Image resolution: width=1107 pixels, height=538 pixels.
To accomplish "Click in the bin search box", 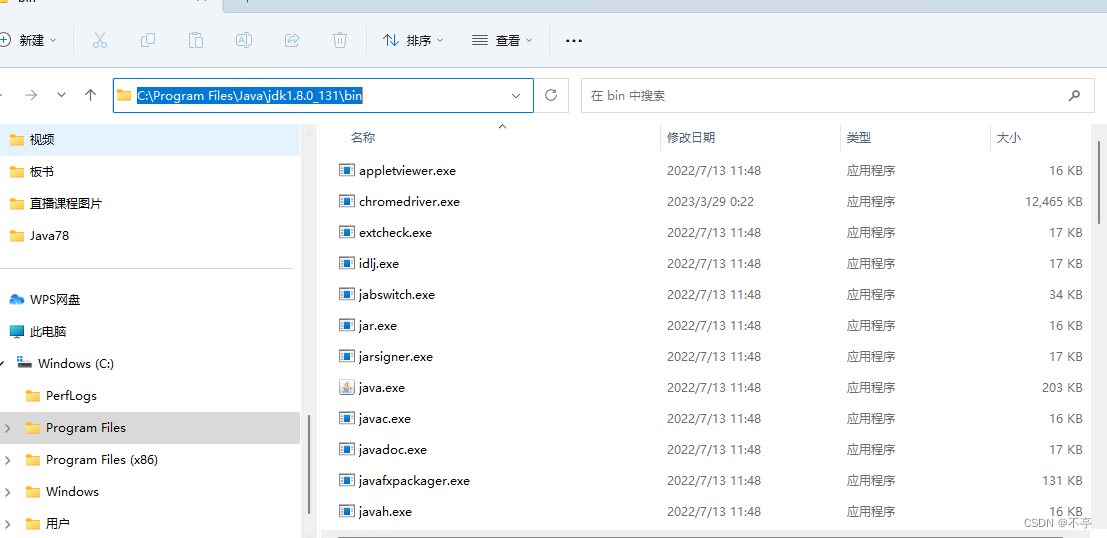I will click(820, 96).
